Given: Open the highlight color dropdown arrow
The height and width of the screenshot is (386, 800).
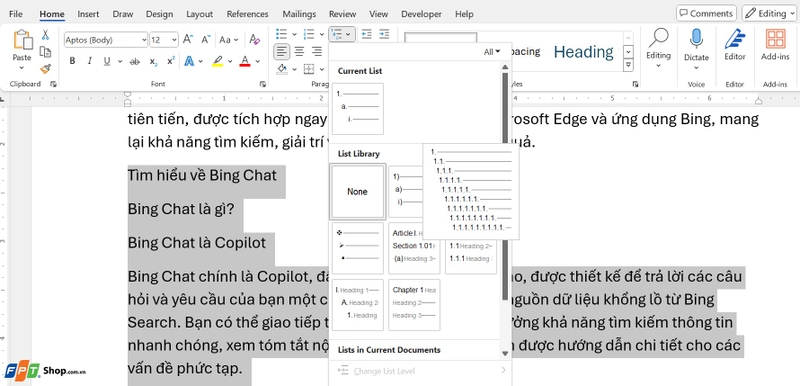Looking at the screenshot, I should tap(230, 61).
